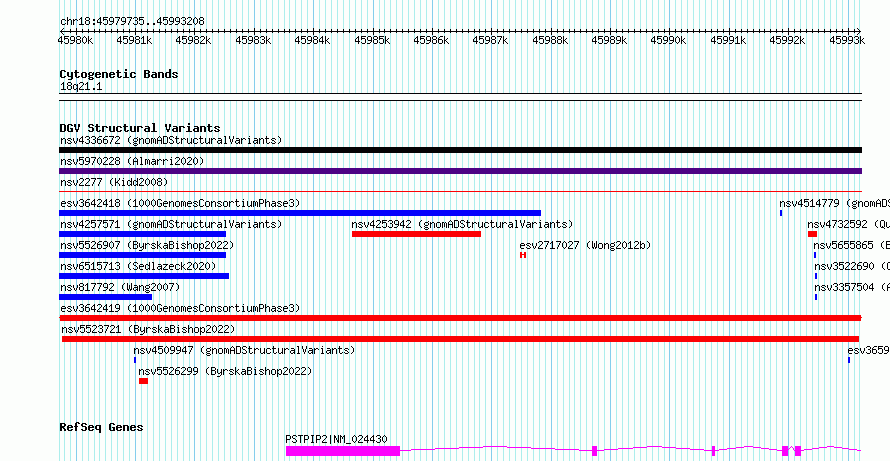This screenshot has width=890, height=461.
Task: Click the tiny blue nsv4509947 marker
Action: 135,360
